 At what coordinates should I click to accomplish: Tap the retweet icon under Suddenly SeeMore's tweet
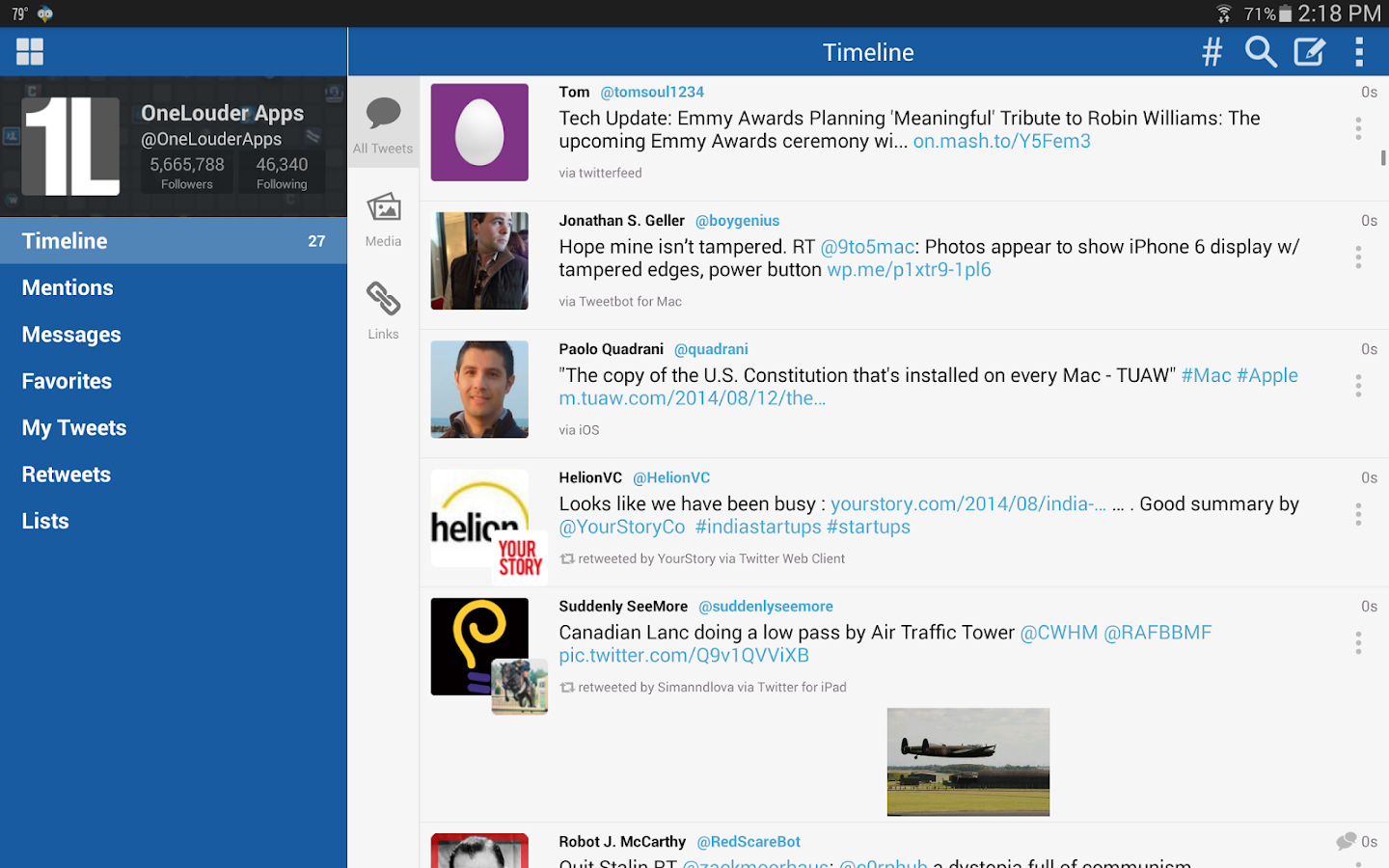[567, 688]
